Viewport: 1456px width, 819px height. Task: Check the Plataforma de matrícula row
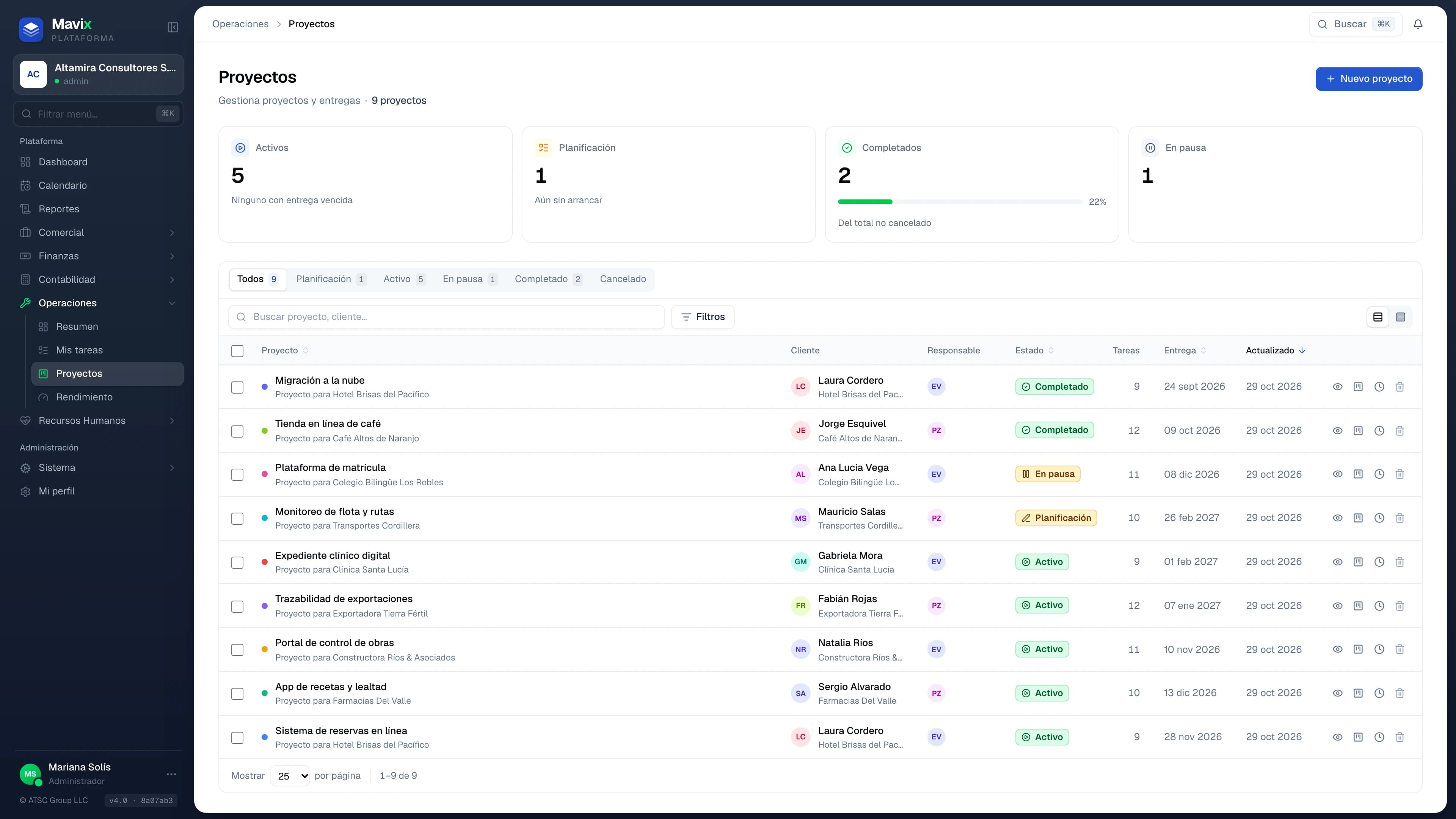(237, 475)
